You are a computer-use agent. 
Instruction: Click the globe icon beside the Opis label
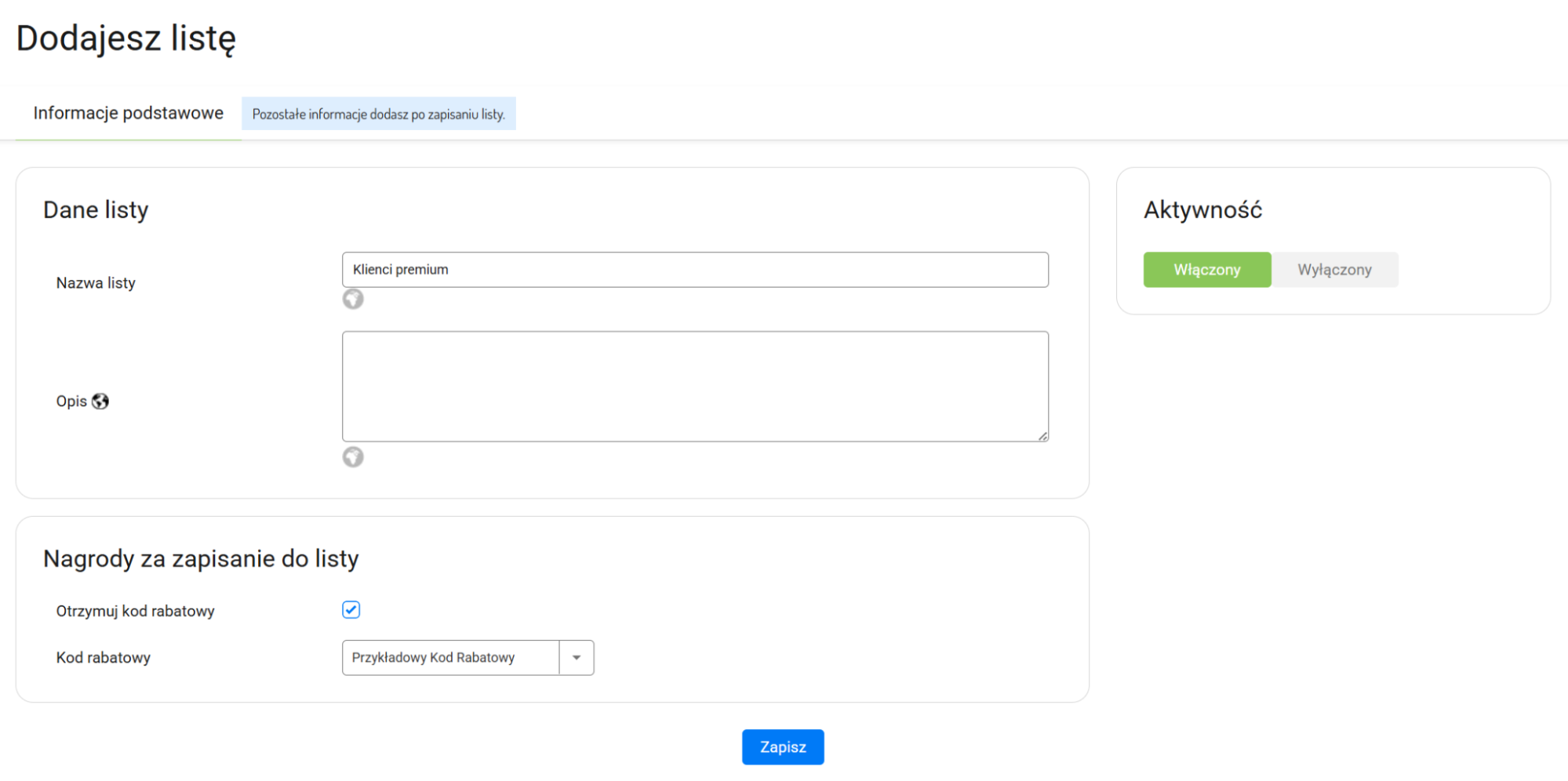tap(100, 401)
